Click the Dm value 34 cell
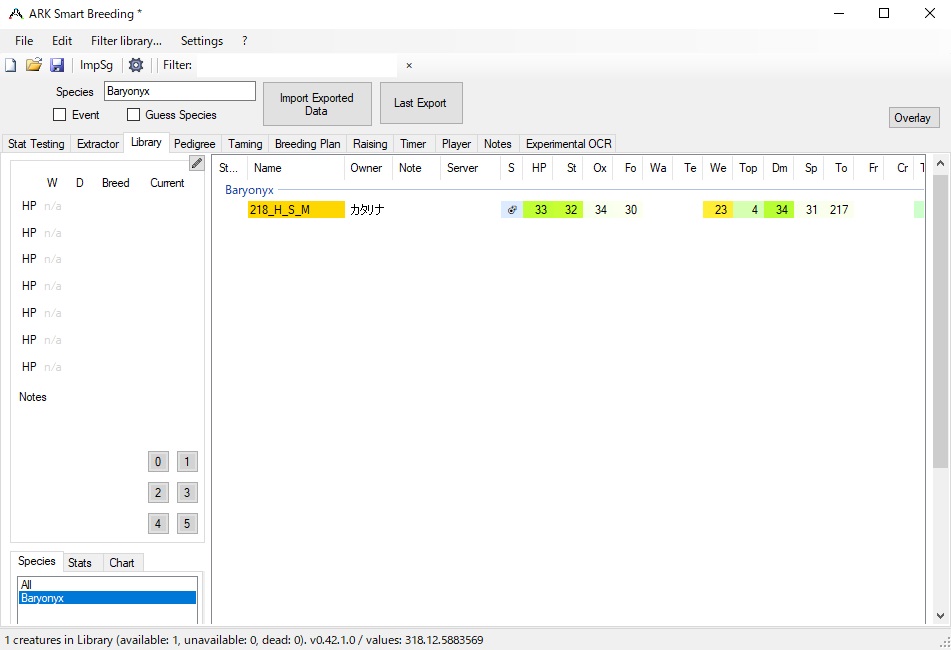The width and height of the screenshot is (951, 650). pyautogui.click(x=779, y=210)
